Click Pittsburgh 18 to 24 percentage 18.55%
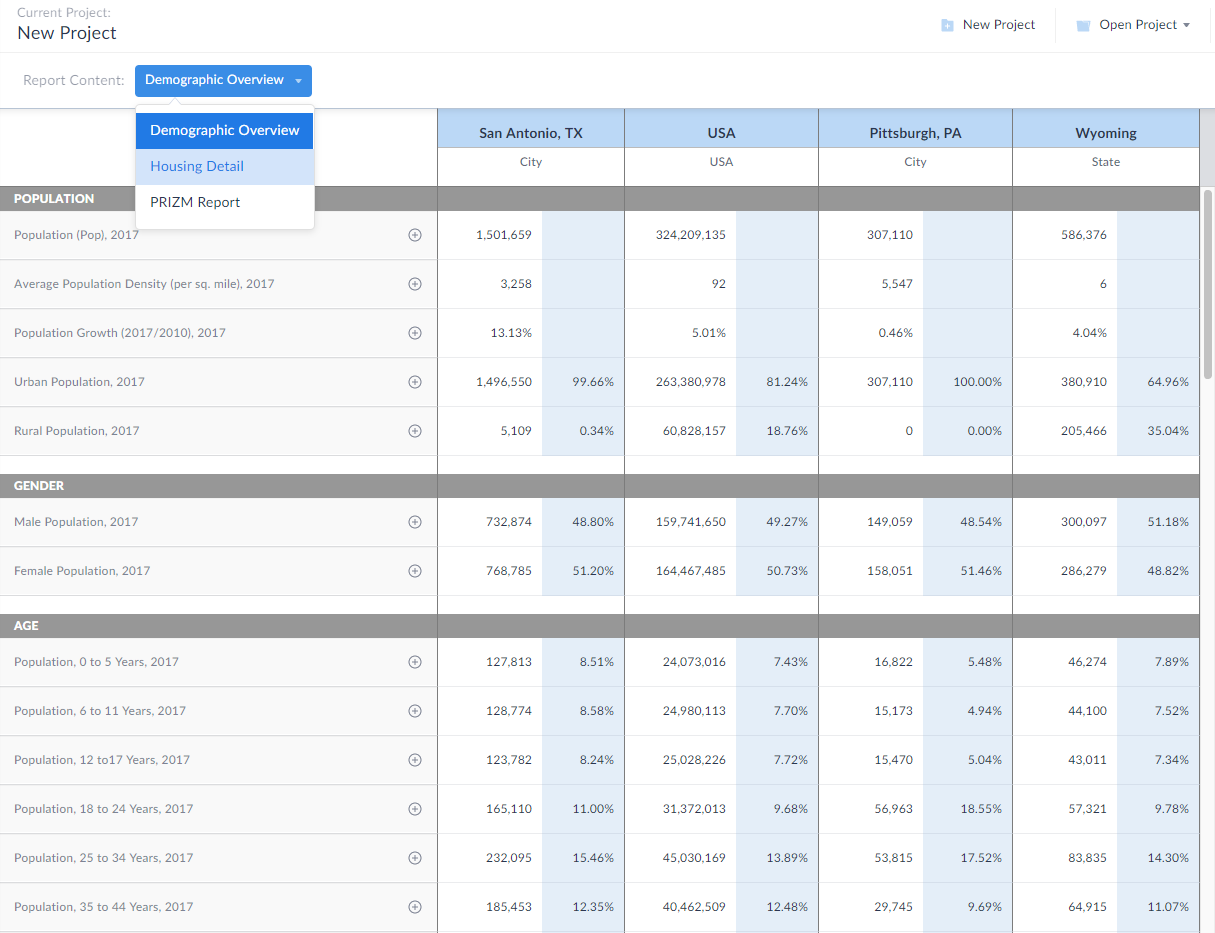Screen dimensions: 1215x933 [981, 809]
